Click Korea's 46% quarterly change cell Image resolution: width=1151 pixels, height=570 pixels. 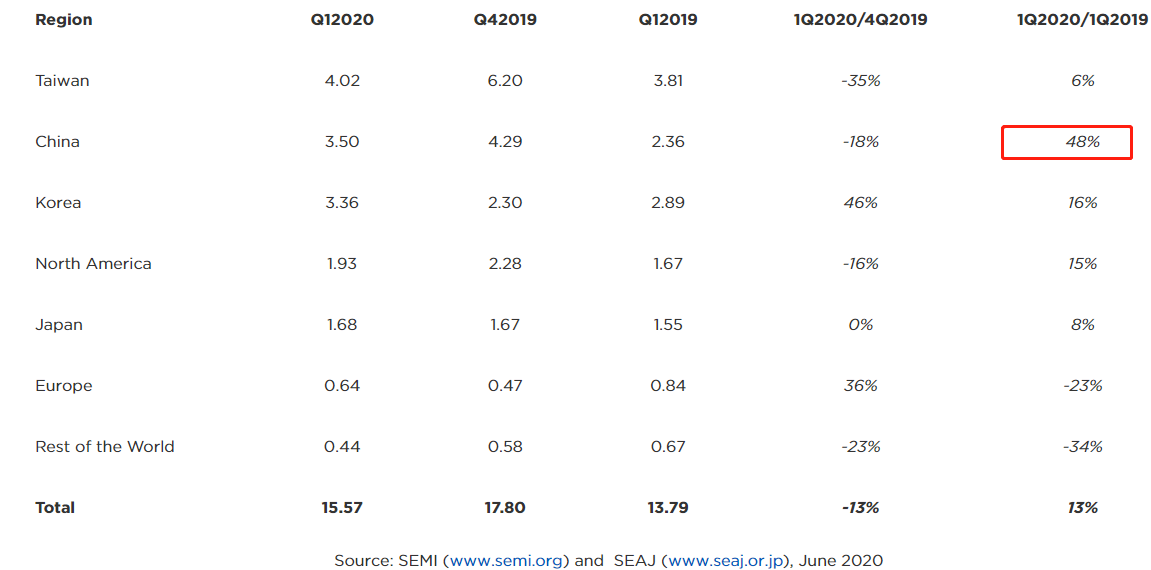860,203
